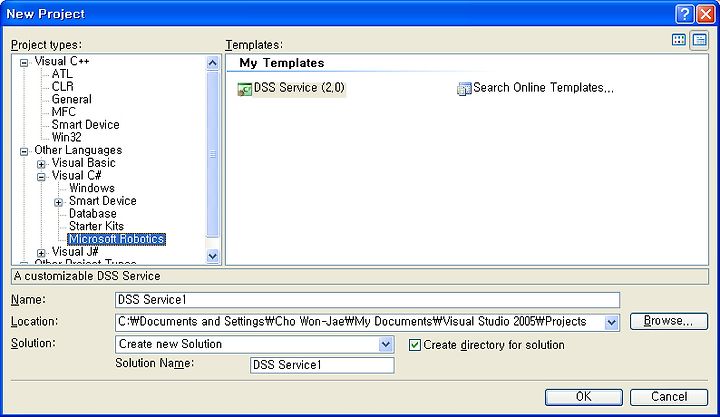The height and width of the screenshot is (417, 720).
Task: Expand the Visual Basic node
Action: coord(41,164)
